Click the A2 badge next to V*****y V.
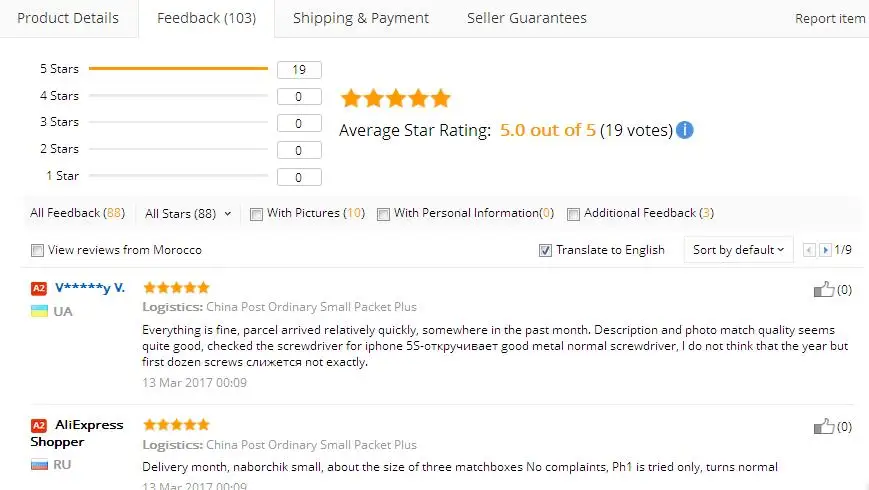This screenshot has width=869, height=490. (x=39, y=288)
